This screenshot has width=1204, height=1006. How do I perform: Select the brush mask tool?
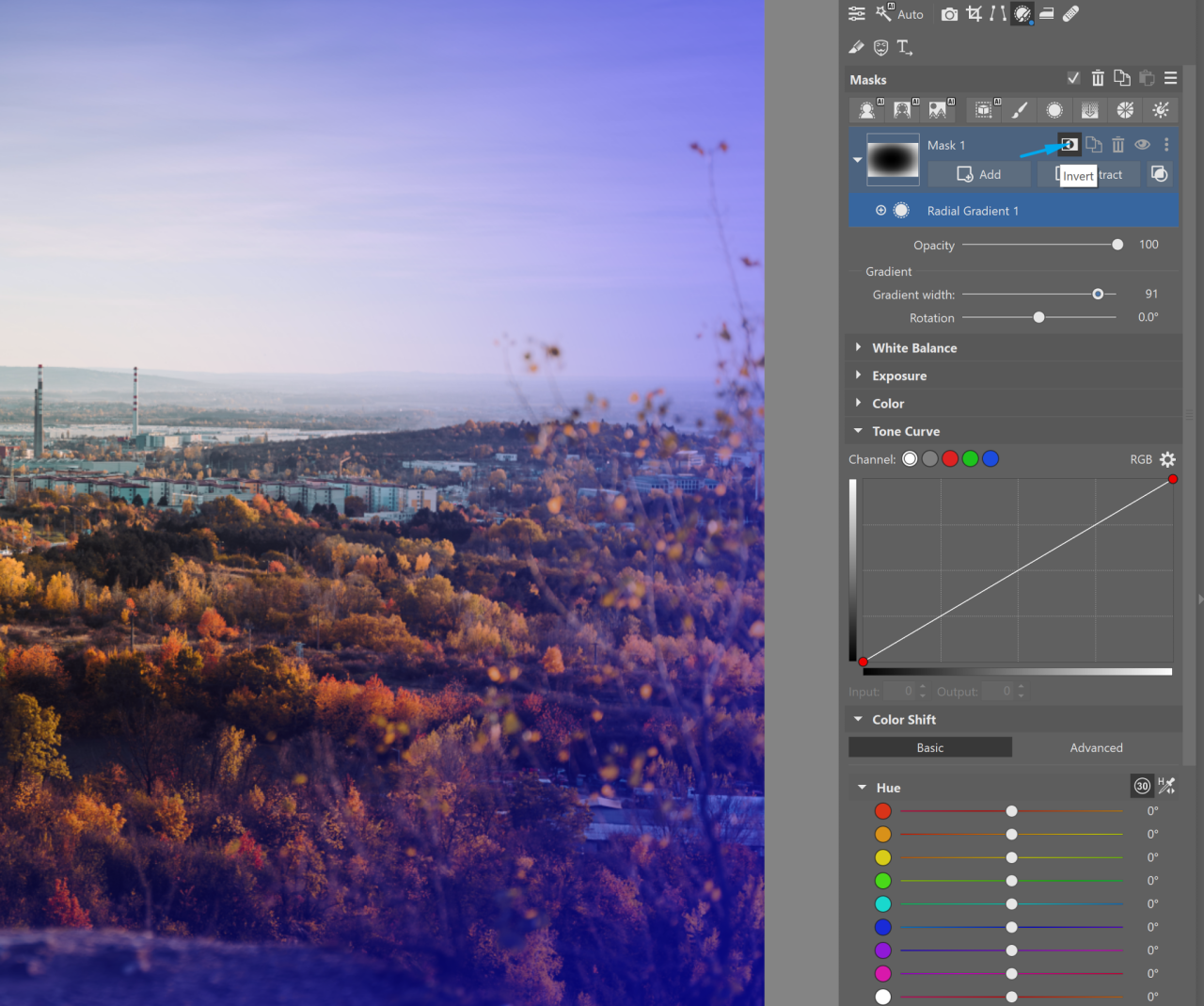(x=1020, y=110)
